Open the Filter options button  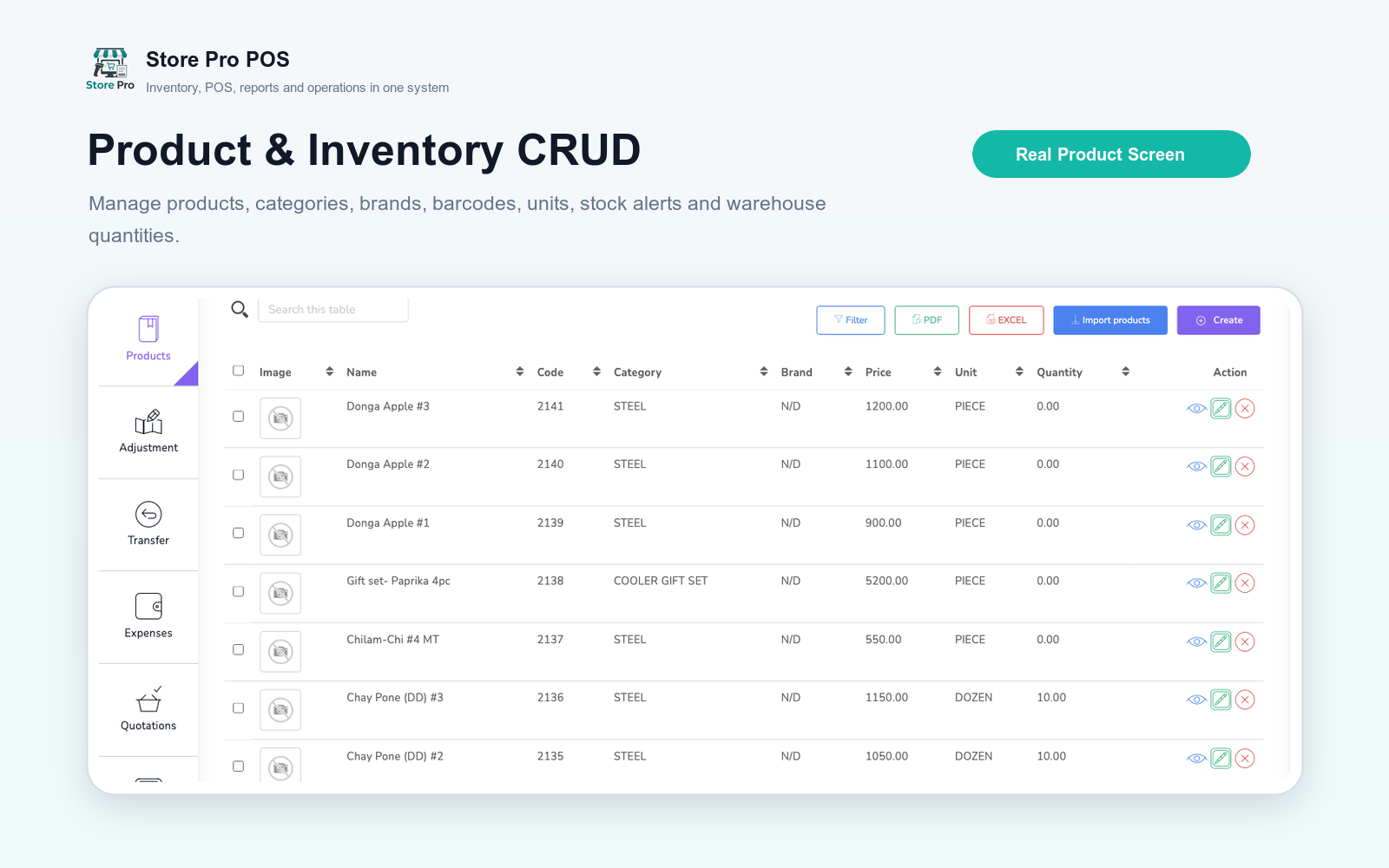(851, 320)
